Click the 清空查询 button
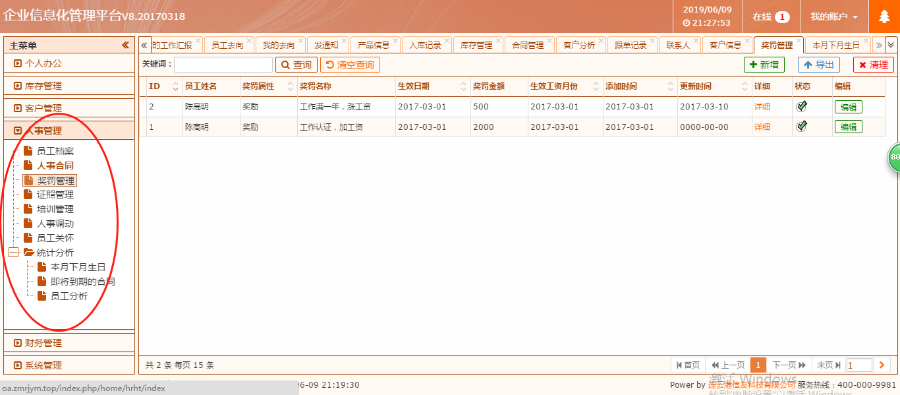 tap(350, 65)
